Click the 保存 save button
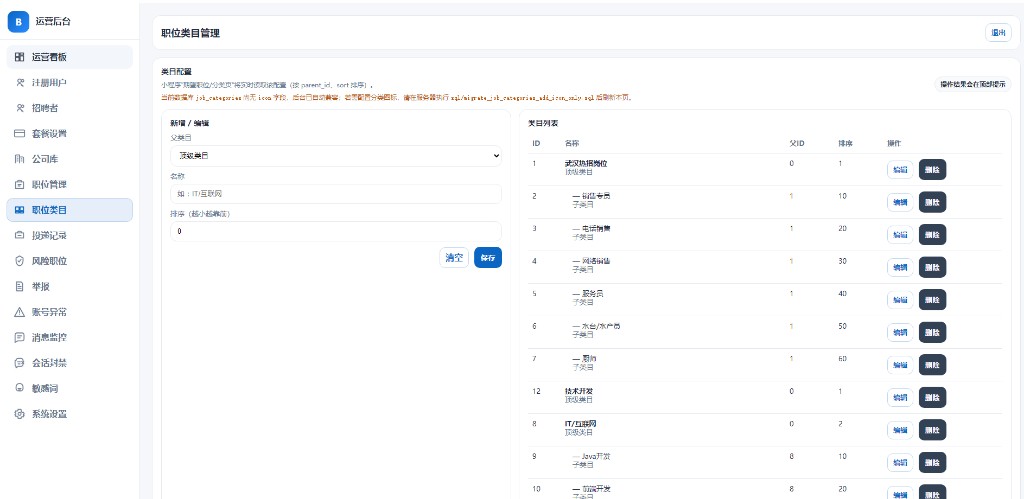Image resolution: width=1024 pixels, height=499 pixels. (x=488, y=257)
